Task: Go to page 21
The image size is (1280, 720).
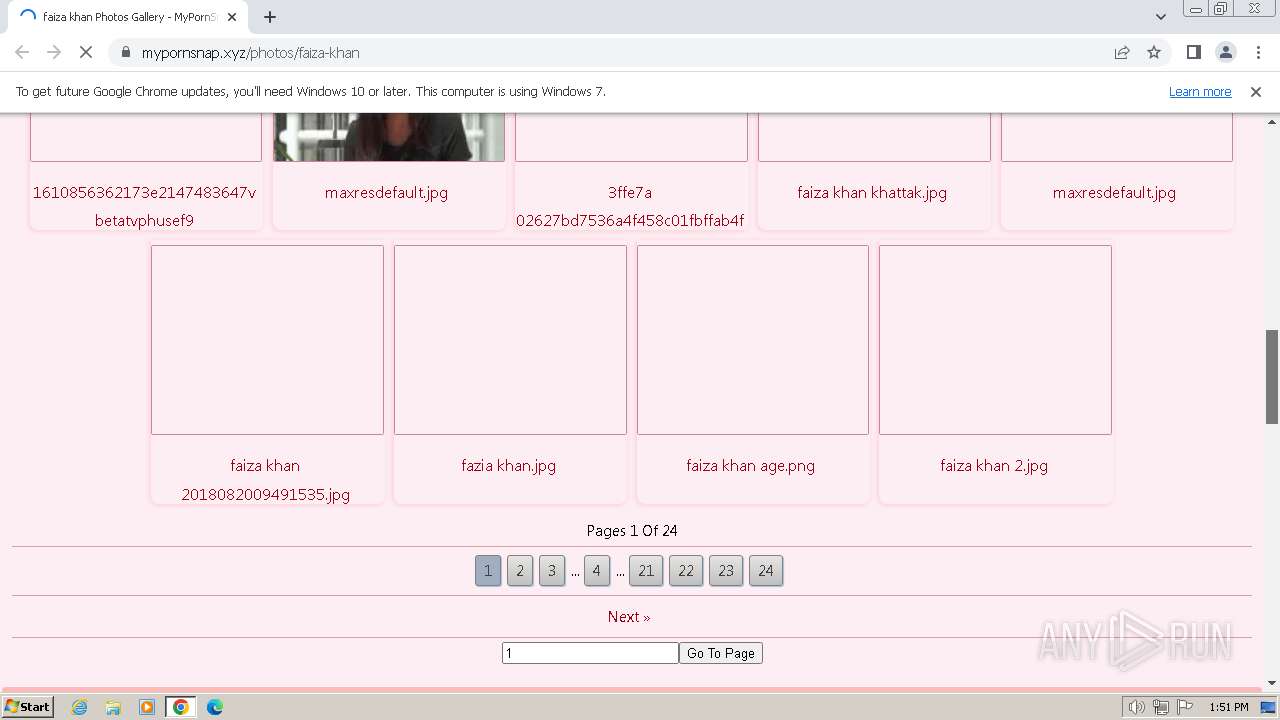Action: tap(646, 571)
